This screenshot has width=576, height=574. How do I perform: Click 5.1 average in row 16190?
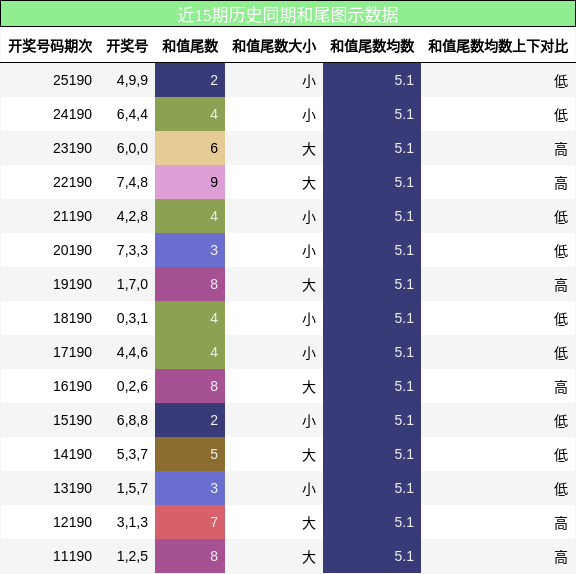[x=404, y=386]
